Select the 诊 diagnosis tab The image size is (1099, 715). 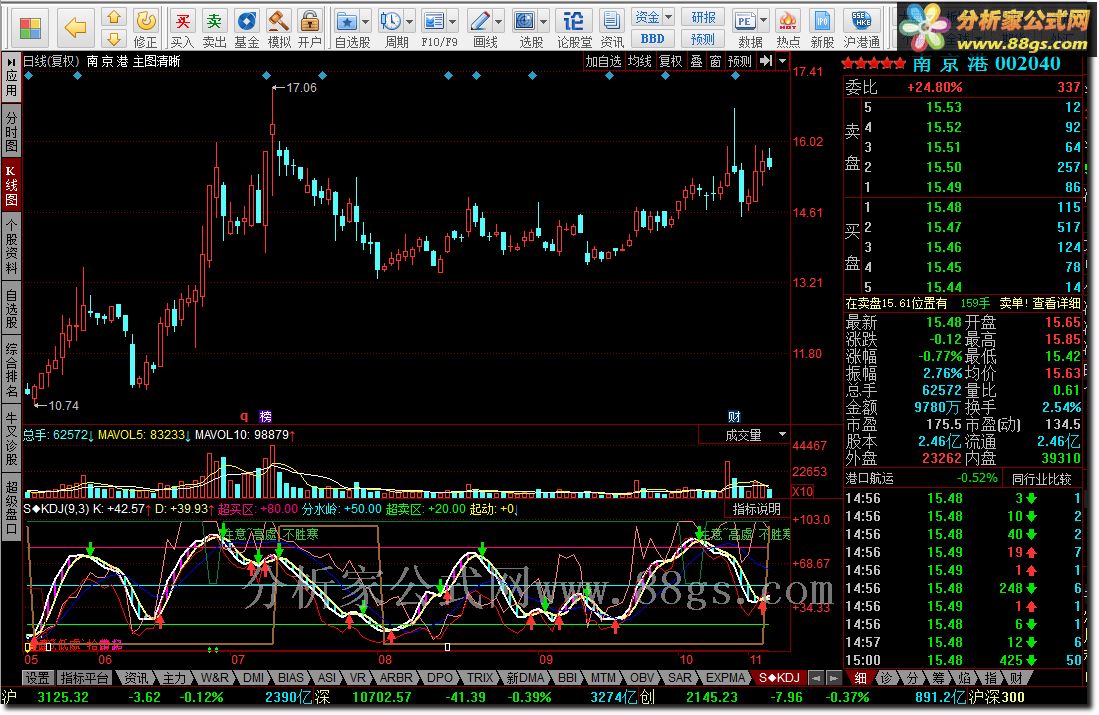click(887, 678)
